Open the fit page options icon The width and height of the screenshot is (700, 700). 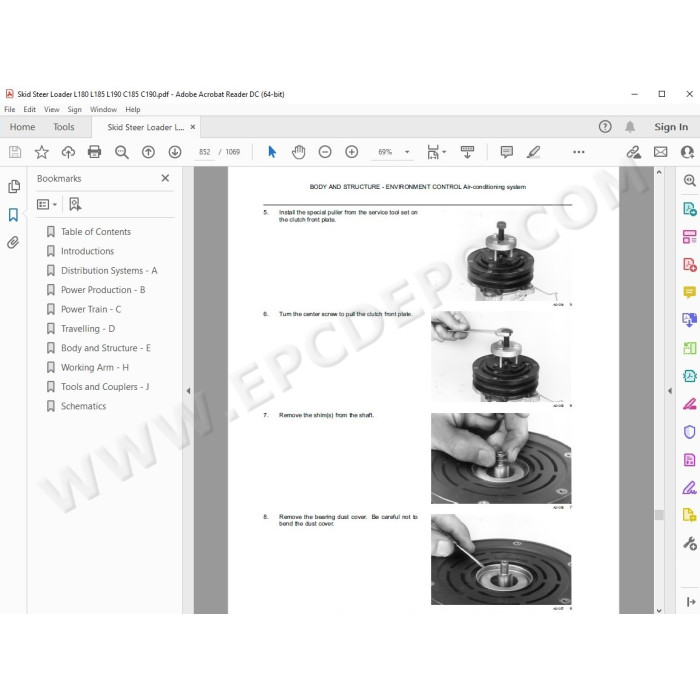coord(436,152)
